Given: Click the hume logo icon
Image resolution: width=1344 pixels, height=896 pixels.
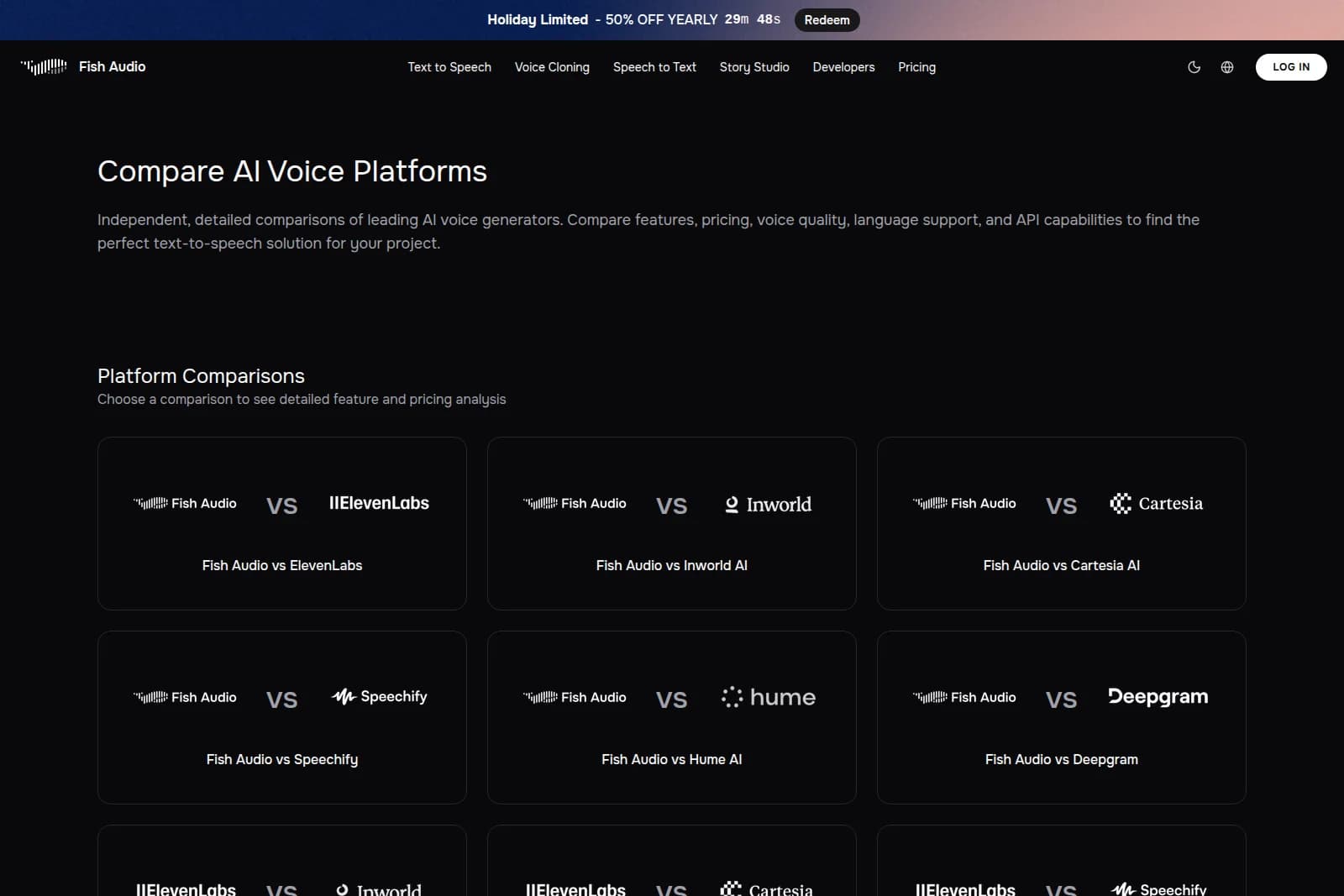Looking at the screenshot, I should 767,697.
